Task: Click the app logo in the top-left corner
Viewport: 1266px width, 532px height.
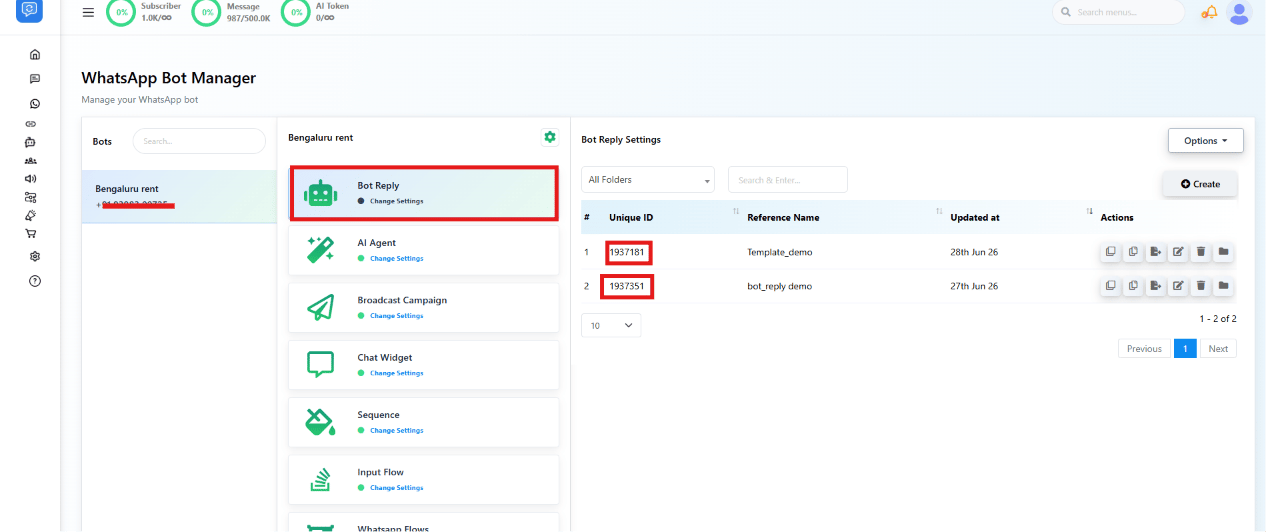Action: click(31, 9)
